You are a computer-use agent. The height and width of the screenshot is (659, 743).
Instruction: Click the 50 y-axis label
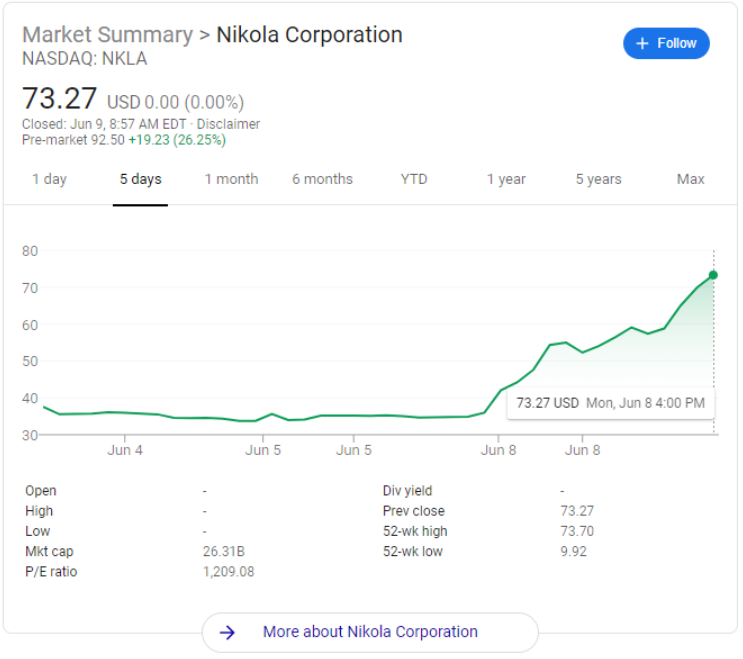(x=30, y=361)
